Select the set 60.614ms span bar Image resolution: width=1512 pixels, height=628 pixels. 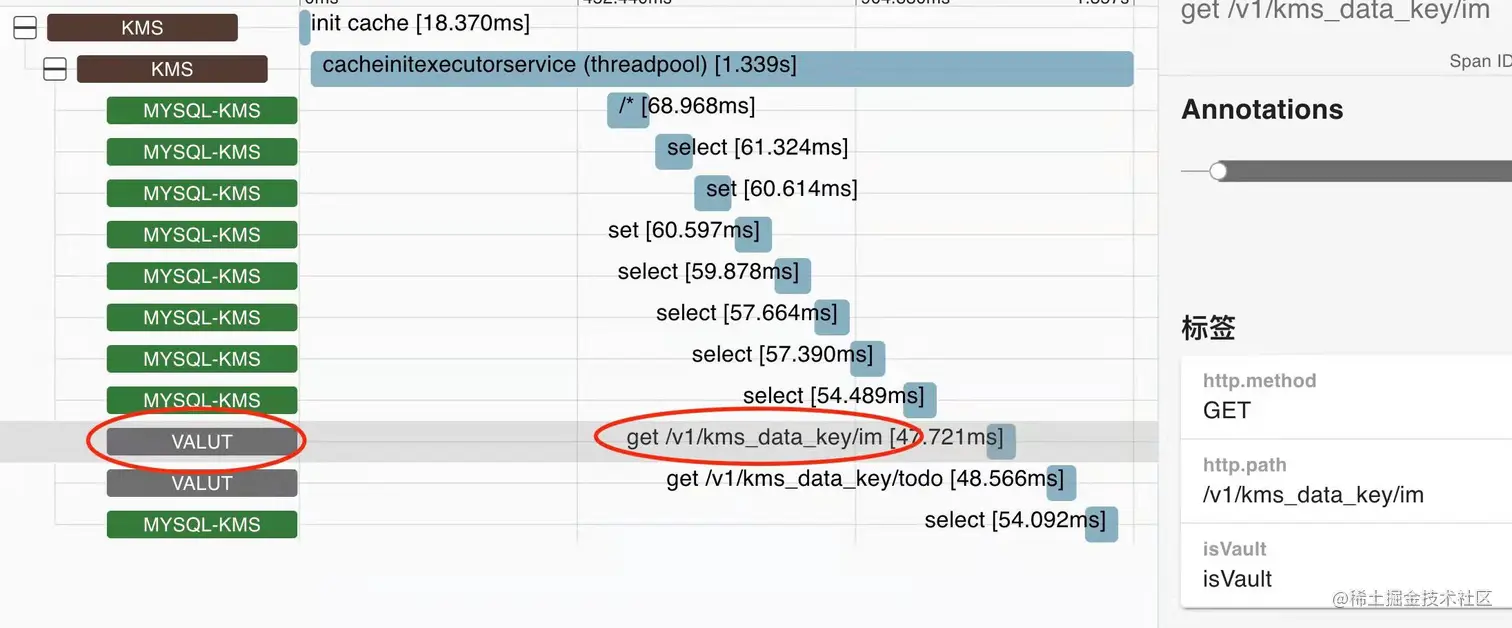pos(713,192)
